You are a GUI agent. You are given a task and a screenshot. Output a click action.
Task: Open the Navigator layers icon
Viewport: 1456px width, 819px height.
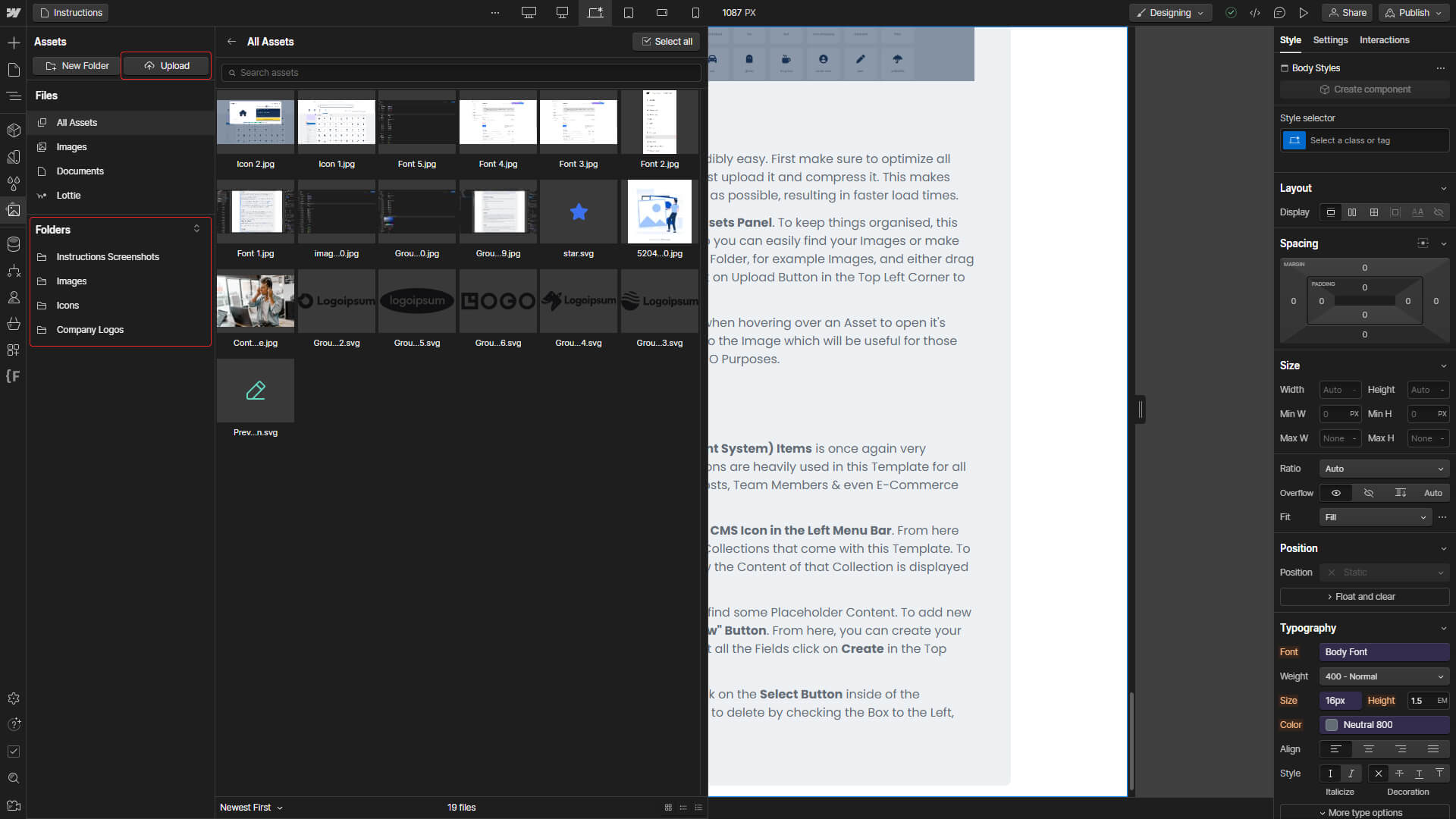(14, 96)
